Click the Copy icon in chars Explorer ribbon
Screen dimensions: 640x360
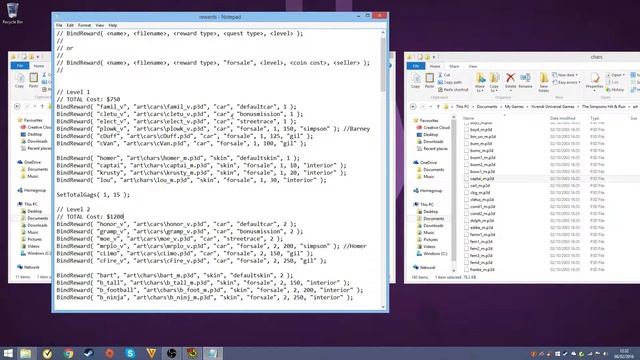pos(416,81)
